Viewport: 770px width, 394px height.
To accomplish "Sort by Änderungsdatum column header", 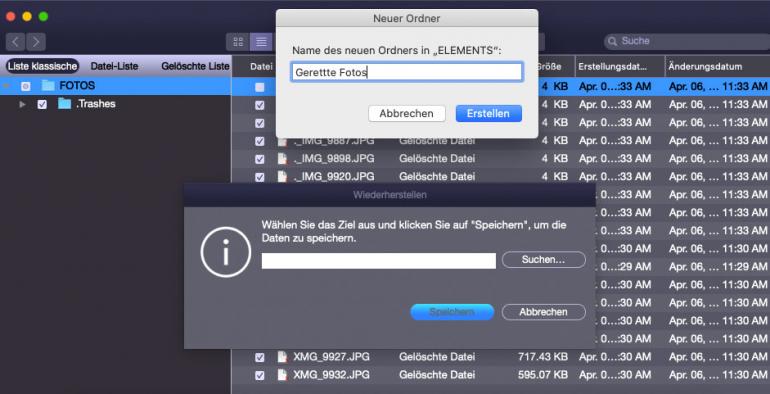I will pos(705,66).
